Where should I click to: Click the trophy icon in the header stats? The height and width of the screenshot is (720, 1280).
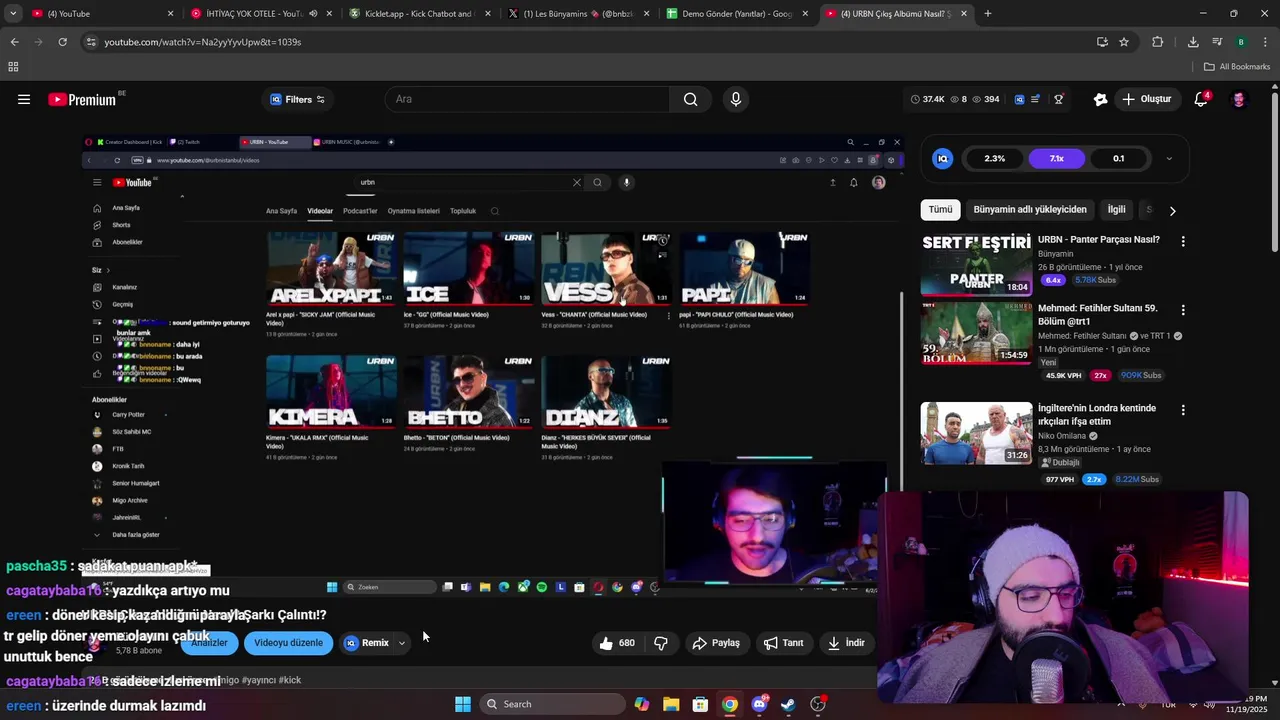(1058, 99)
